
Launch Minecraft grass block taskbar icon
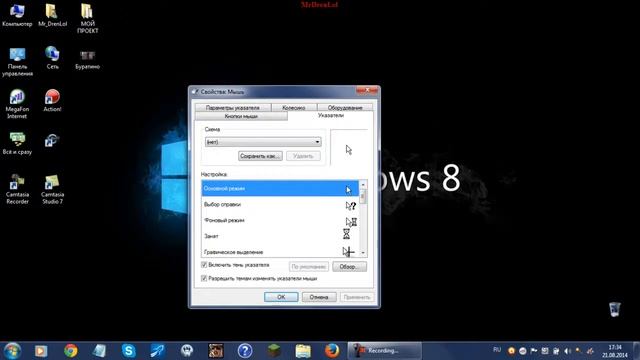pyautogui.click(x=274, y=351)
